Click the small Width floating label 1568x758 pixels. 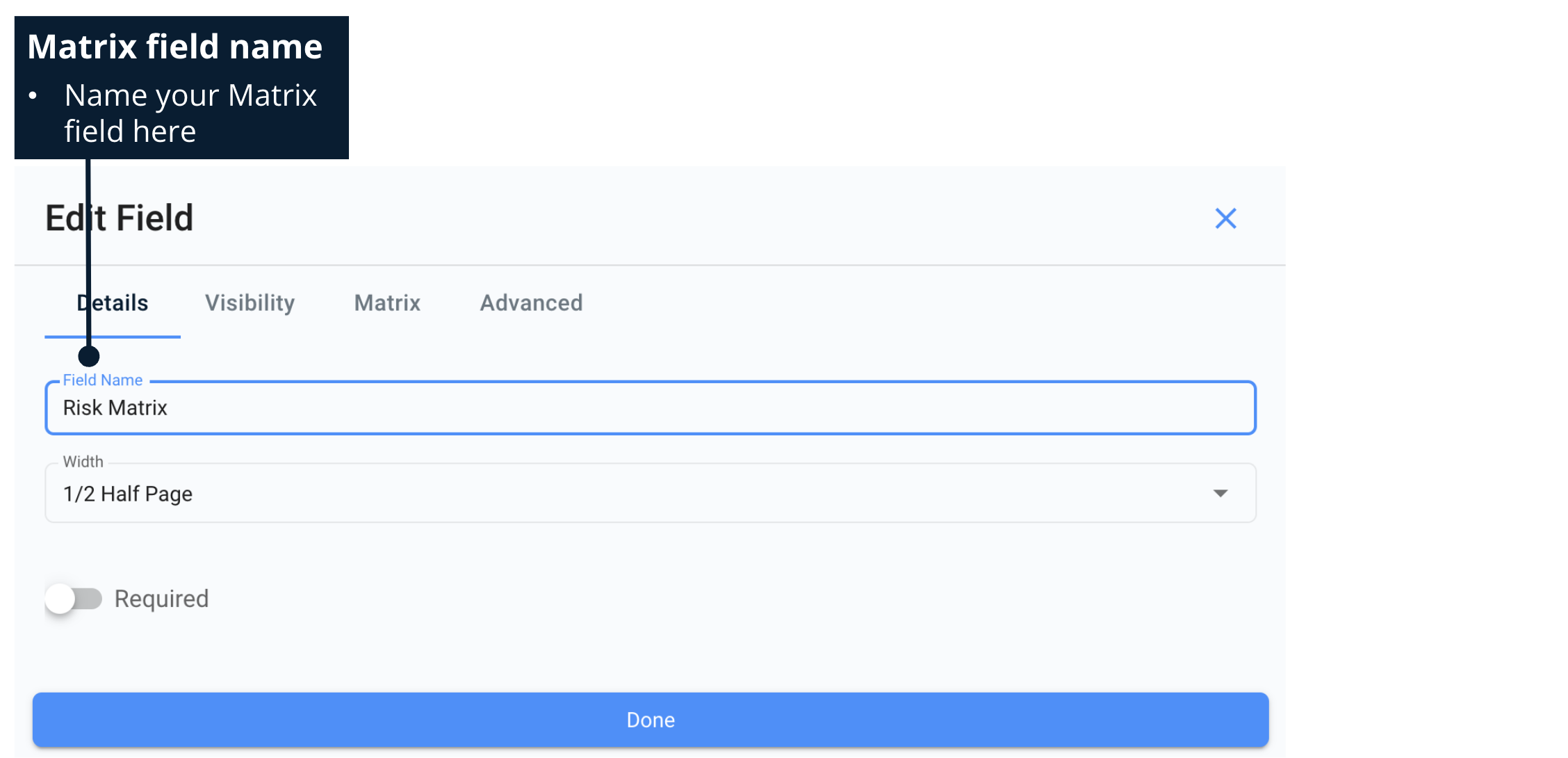coord(83,462)
